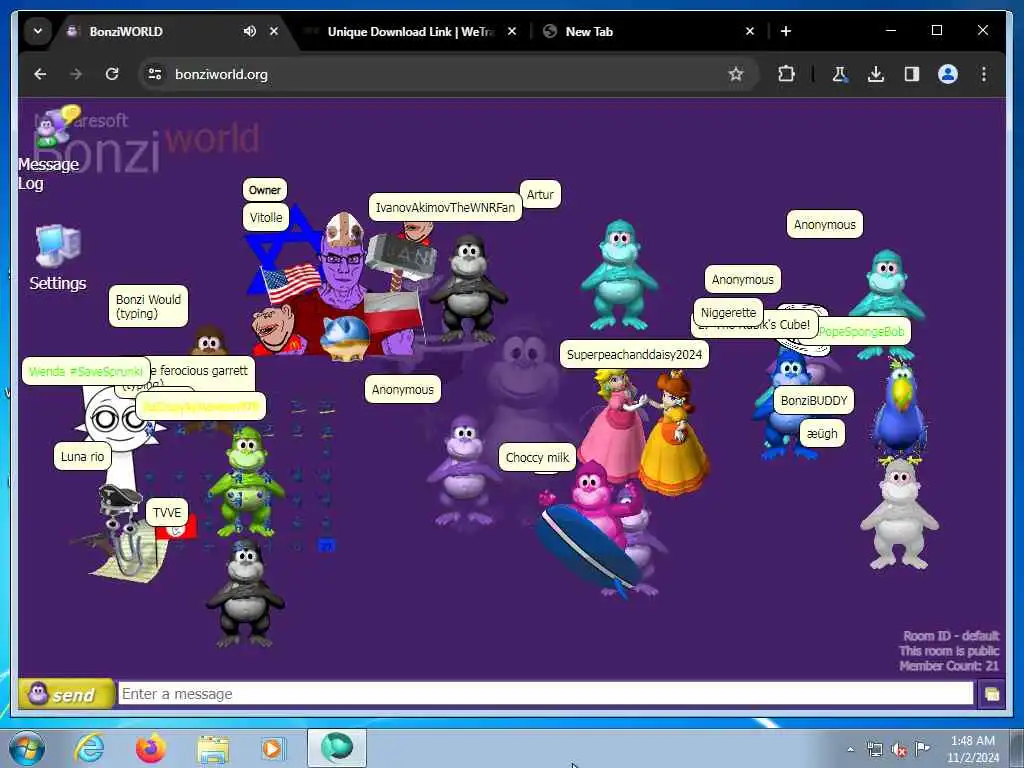This screenshot has height=768, width=1024.
Task: Click the forward navigation arrow
Action: [x=76, y=74]
